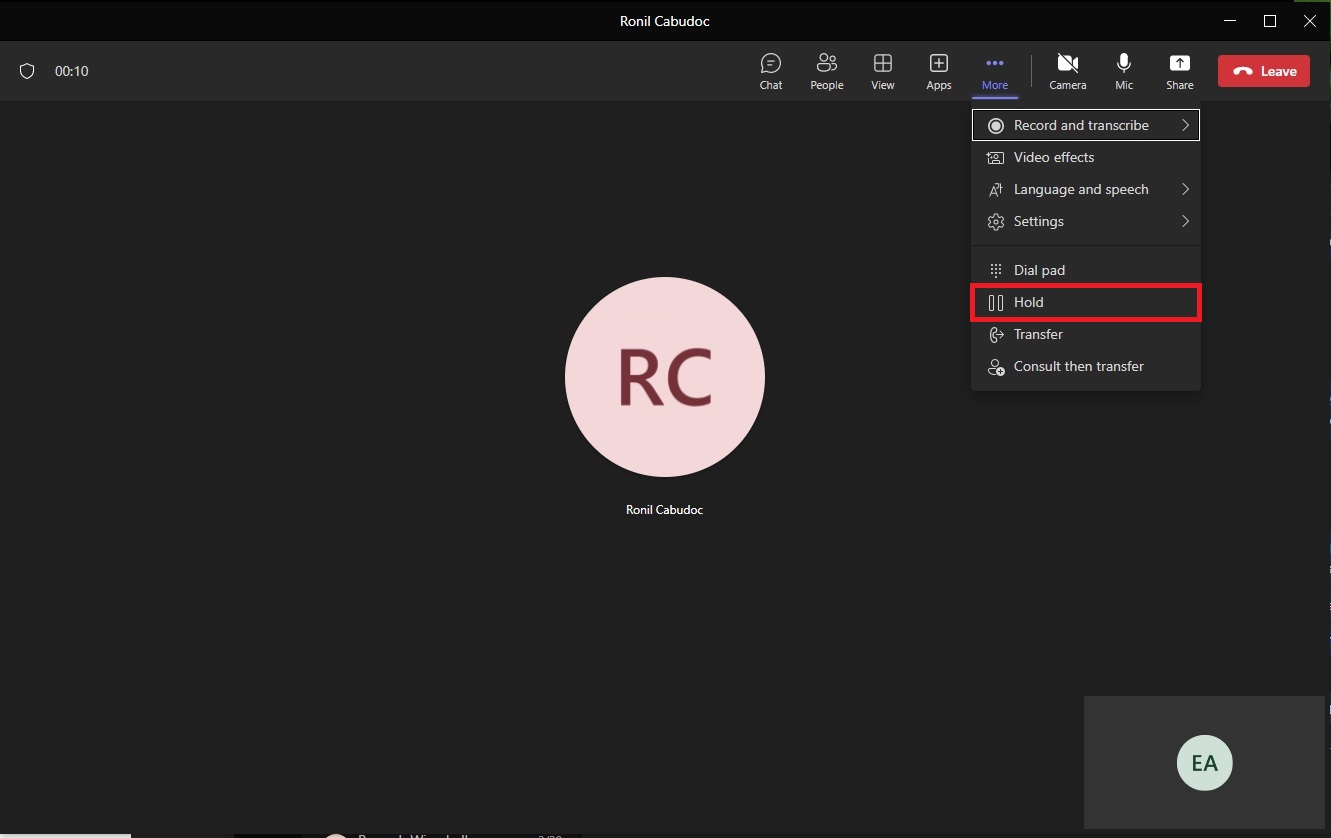
Task: Open the Chat panel
Action: click(x=770, y=70)
